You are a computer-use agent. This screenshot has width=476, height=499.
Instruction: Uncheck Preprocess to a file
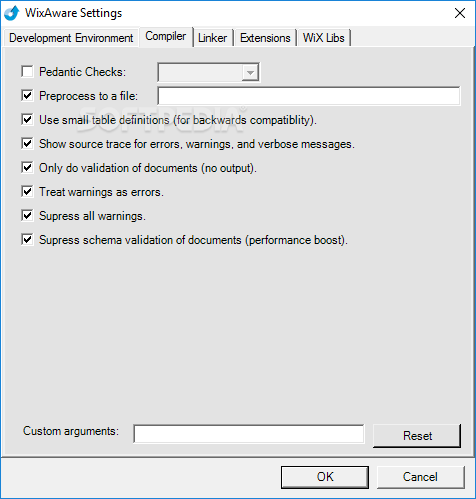coord(27,96)
